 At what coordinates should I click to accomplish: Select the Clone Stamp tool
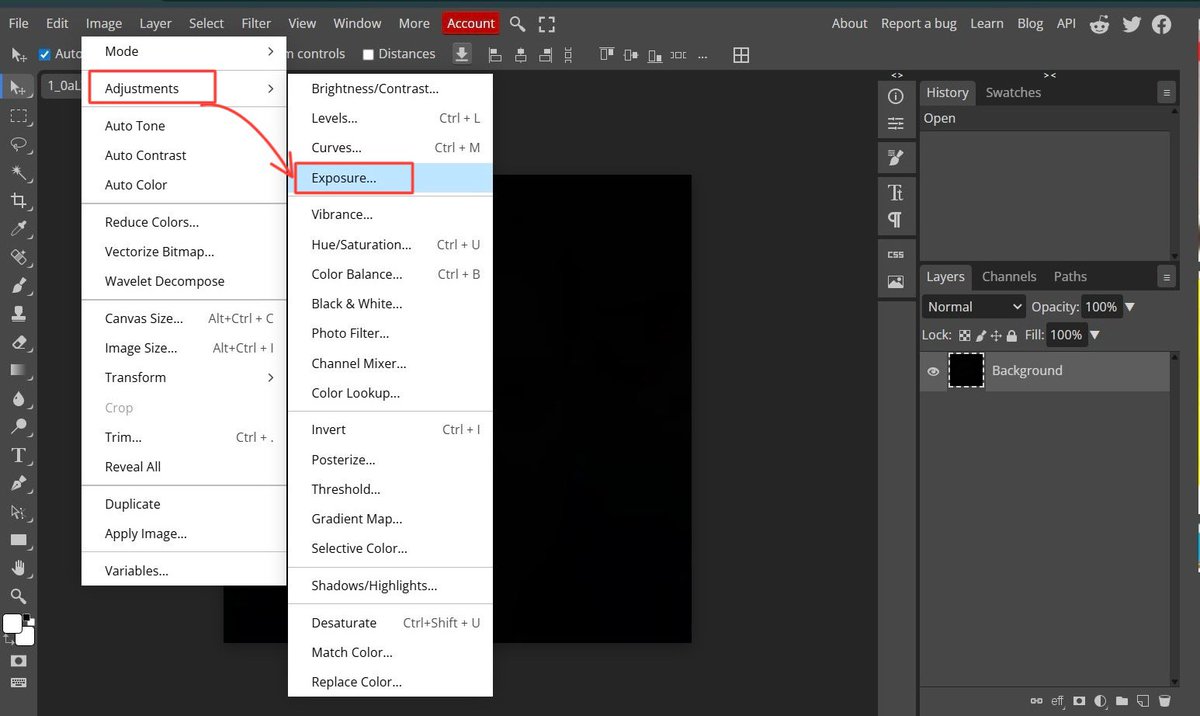[x=18, y=313]
